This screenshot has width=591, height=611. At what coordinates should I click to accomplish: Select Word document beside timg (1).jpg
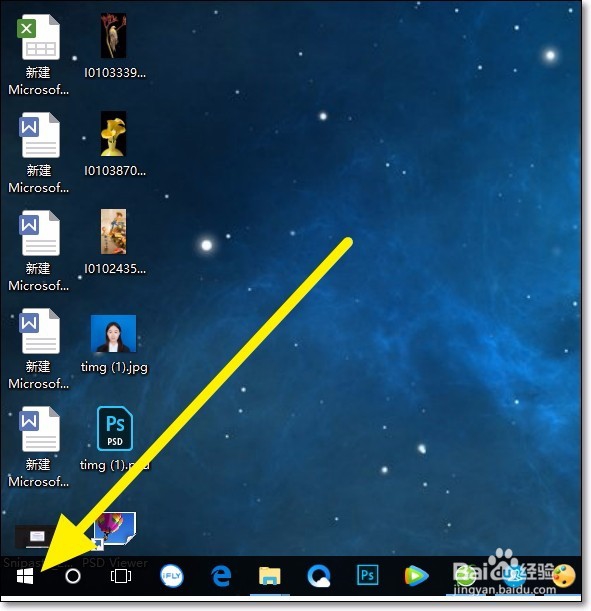click(39, 331)
